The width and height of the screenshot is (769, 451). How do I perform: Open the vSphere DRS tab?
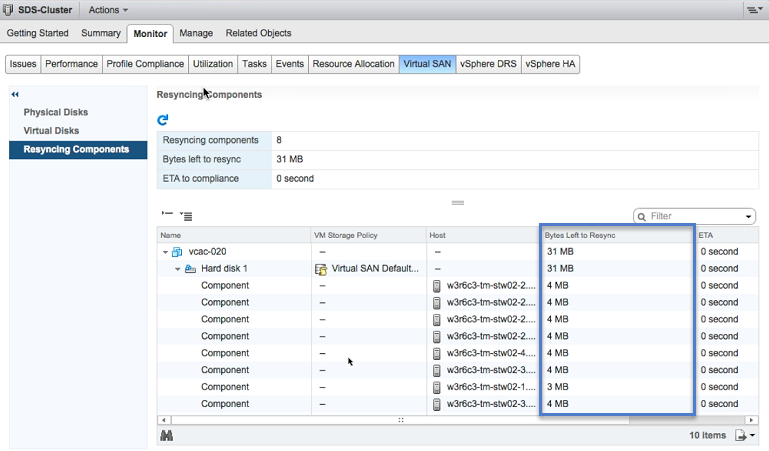click(488, 64)
